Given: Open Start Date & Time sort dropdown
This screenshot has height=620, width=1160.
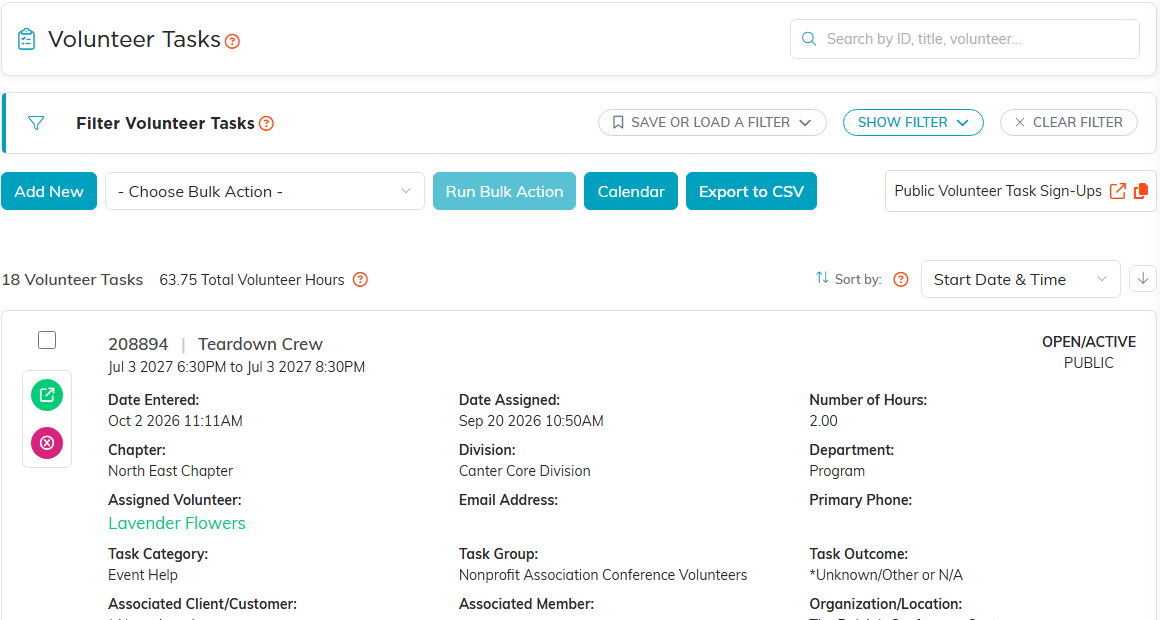Looking at the screenshot, I should pyautogui.click(x=1020, y=280).
